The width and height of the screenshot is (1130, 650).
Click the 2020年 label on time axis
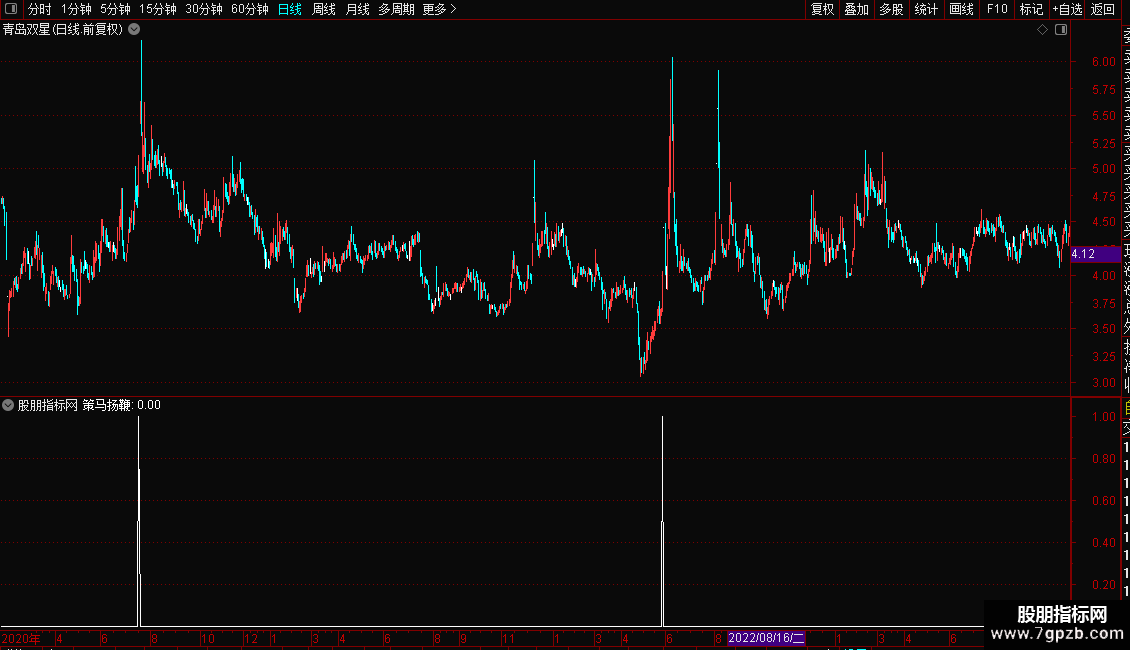coord(21,638)
